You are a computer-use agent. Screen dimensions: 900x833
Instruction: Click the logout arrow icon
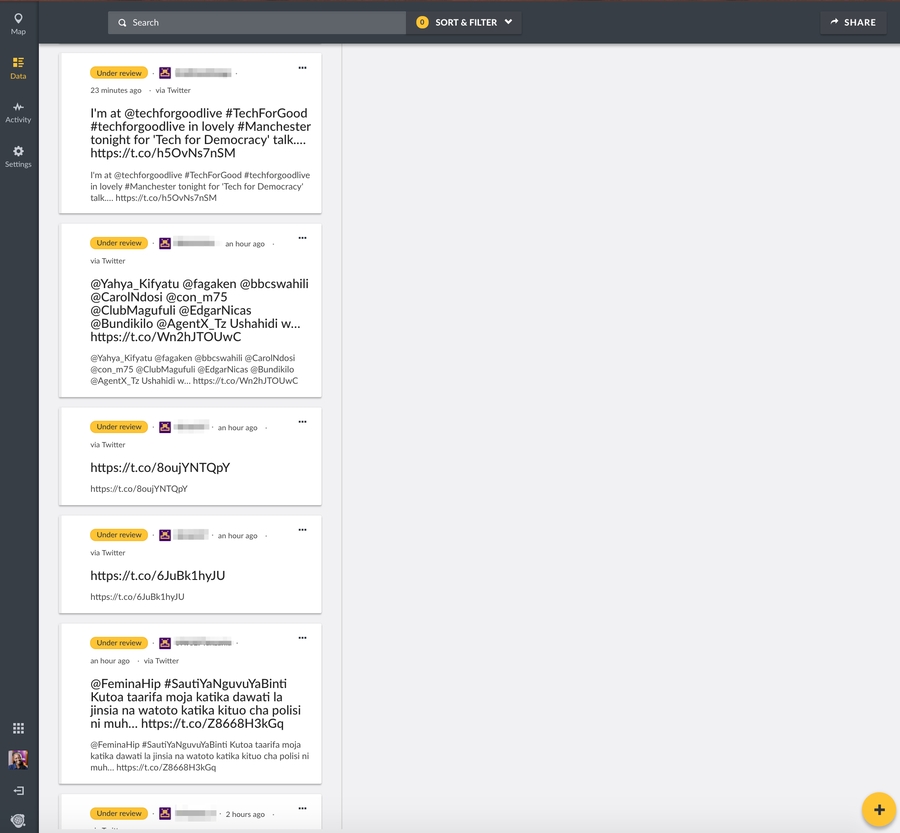18,791
